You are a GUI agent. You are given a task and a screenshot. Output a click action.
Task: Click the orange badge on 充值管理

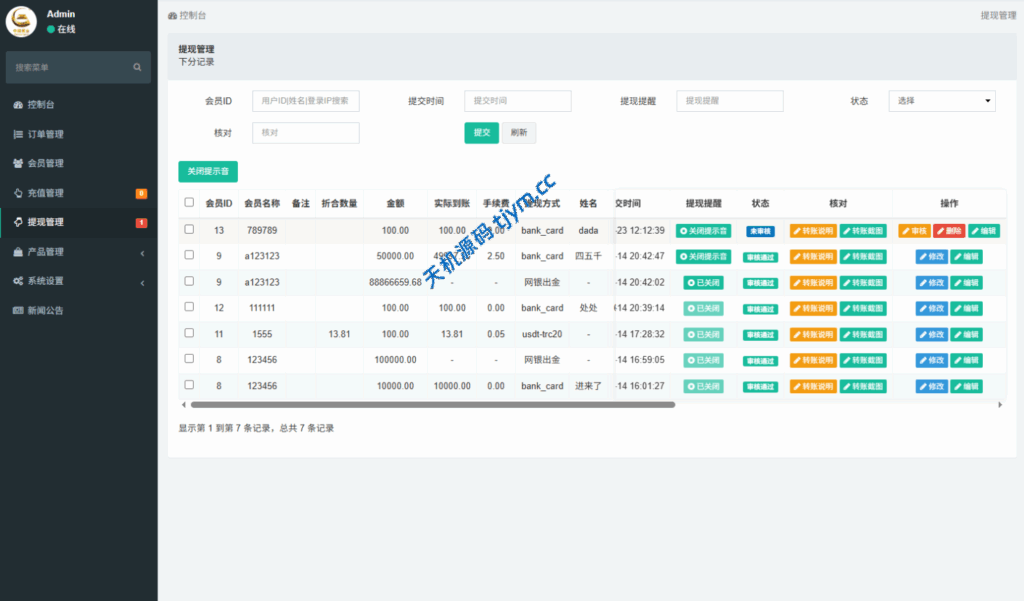141,193
